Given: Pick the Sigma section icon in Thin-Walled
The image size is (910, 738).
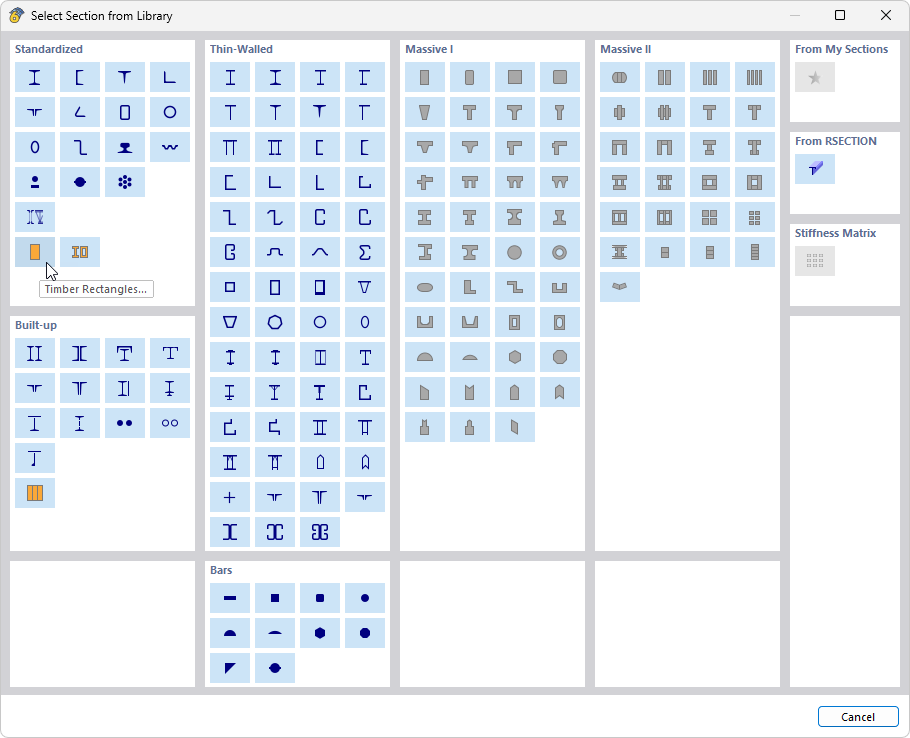Looking at the screenshot, I should tap(365, 252).
